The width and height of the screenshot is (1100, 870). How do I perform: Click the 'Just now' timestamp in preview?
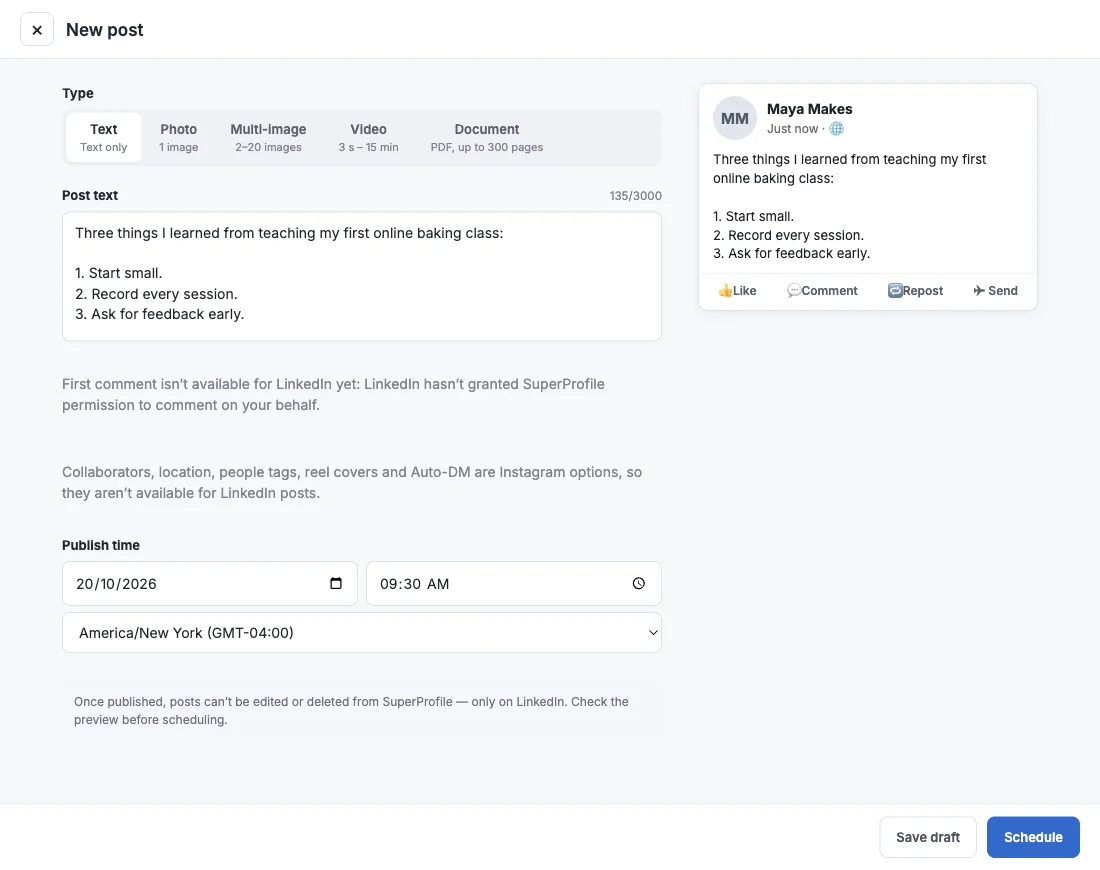pyautogui.click(x=792, y=128)
